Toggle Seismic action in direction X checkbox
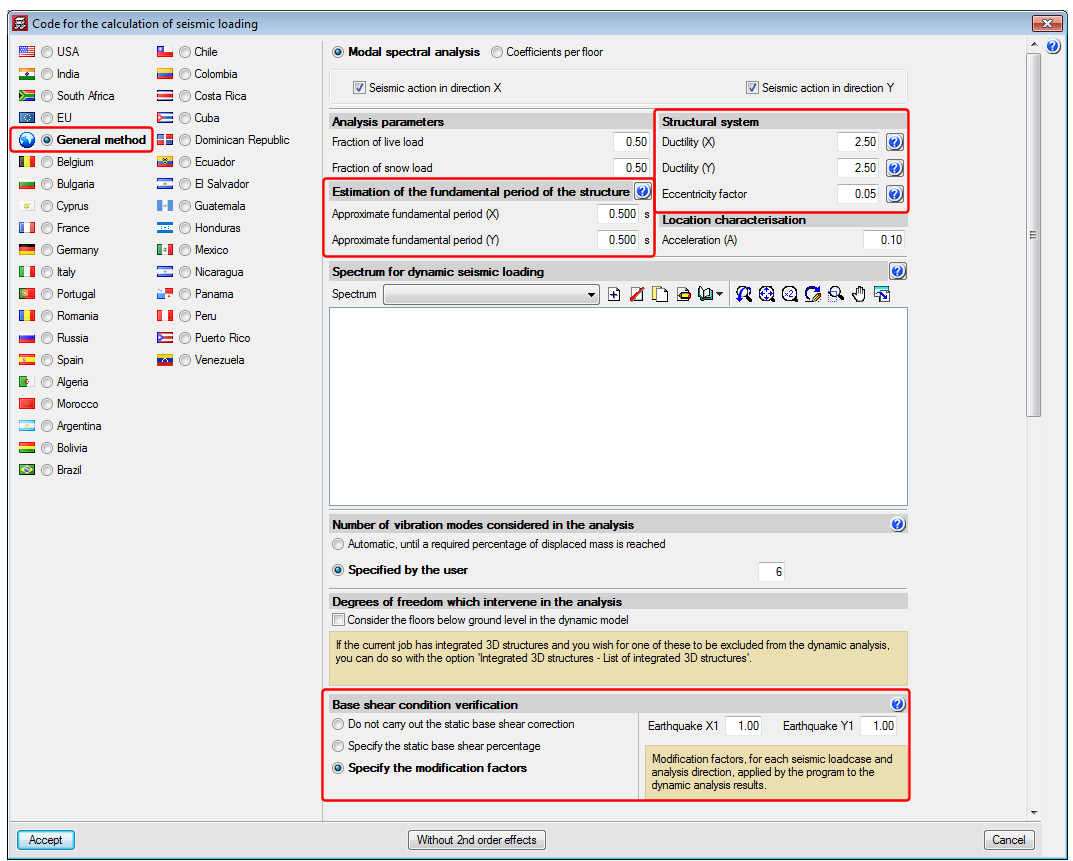The height and width of the screenshot is (861, 1073). tap(360, 88)
